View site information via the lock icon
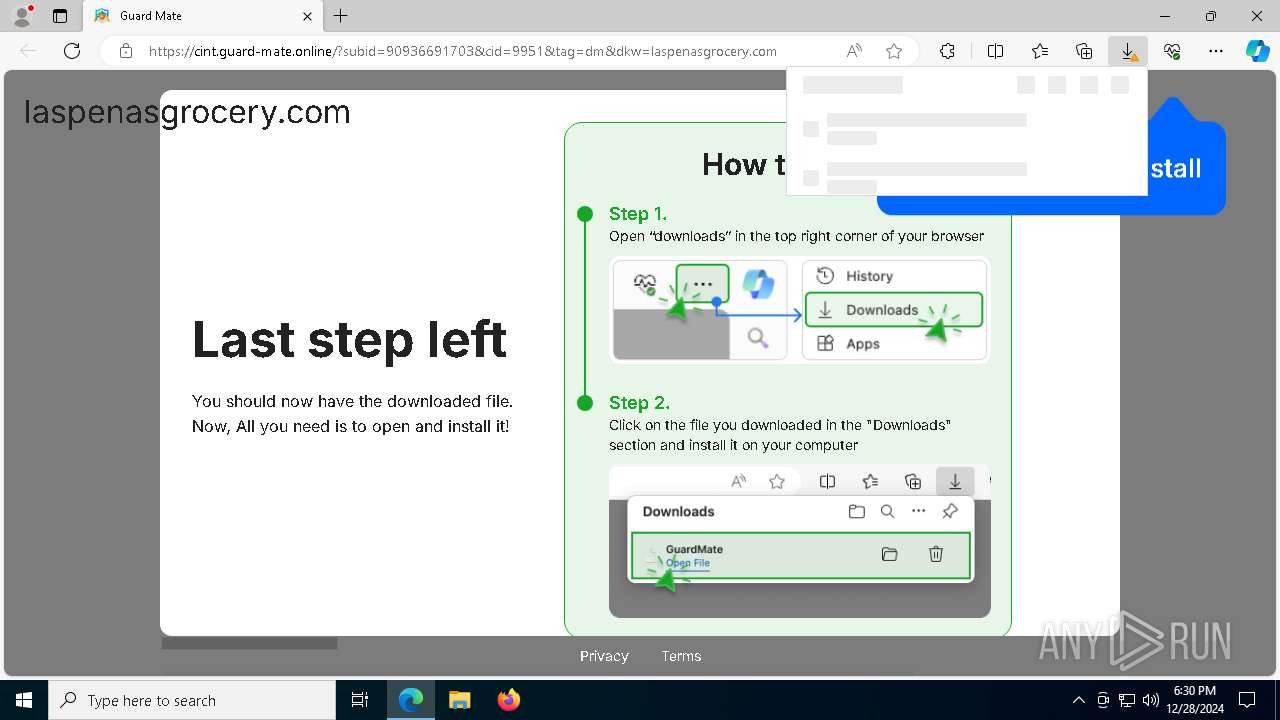Screen dimensions: 1280x720 [x=126, y=51]
